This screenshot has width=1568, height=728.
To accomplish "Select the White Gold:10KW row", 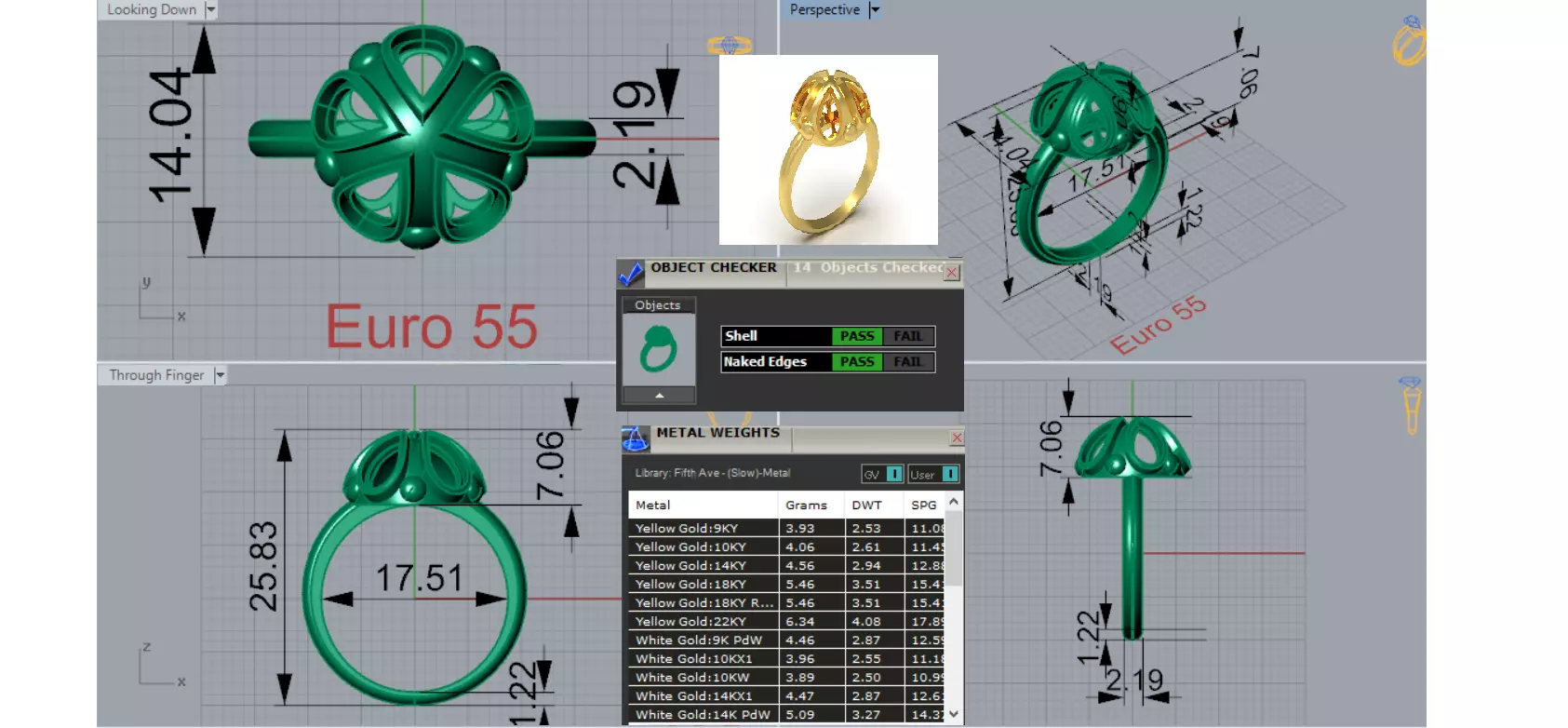I will tap(787, 677).
